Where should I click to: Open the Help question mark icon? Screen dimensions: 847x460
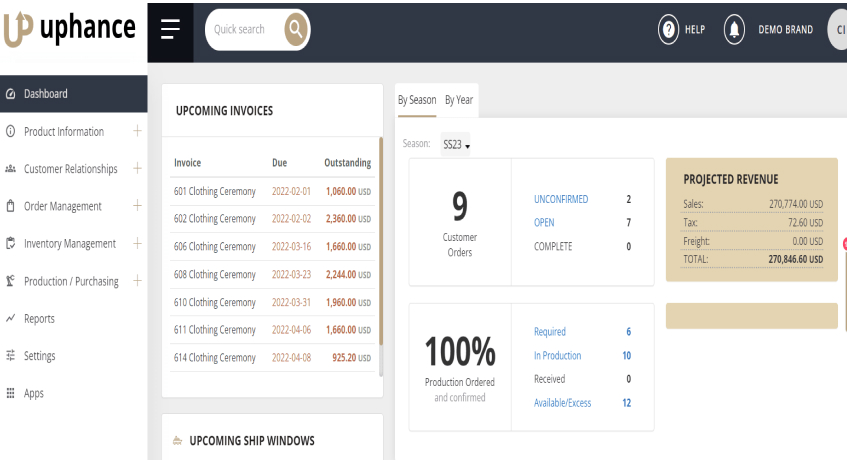point(668,30)
